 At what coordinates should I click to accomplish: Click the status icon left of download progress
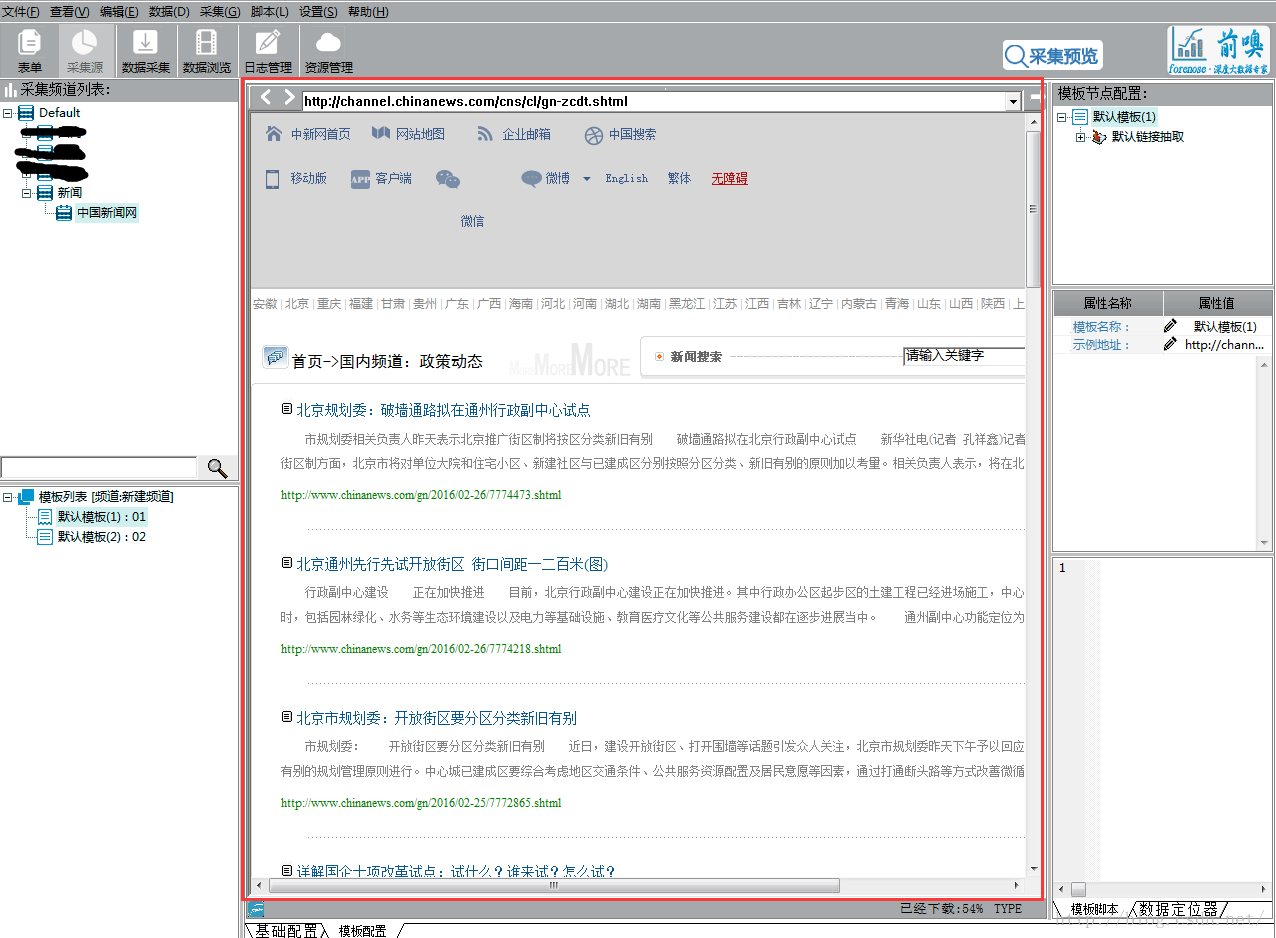point(256,909)
